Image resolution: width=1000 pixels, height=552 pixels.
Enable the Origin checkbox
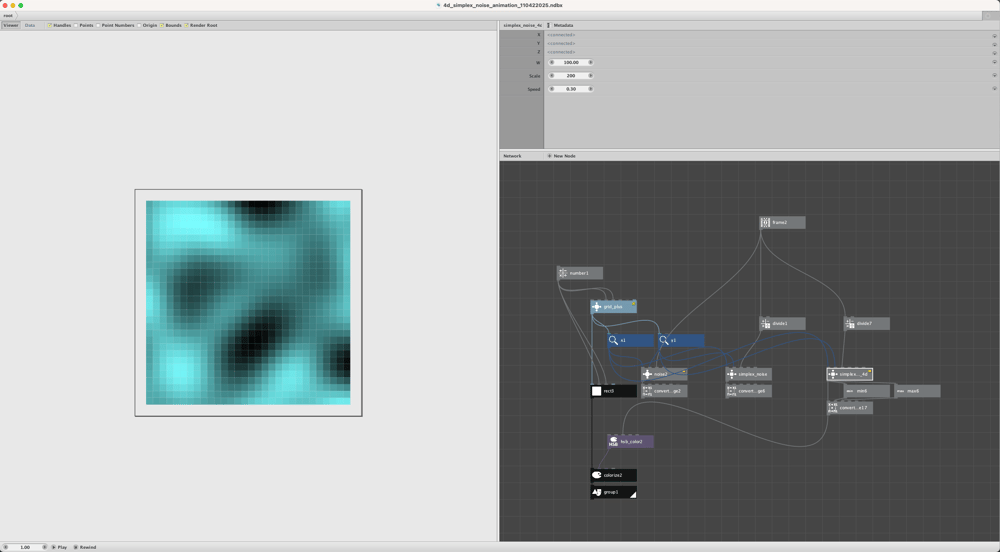pyautogui.click(x=139, y=25)
